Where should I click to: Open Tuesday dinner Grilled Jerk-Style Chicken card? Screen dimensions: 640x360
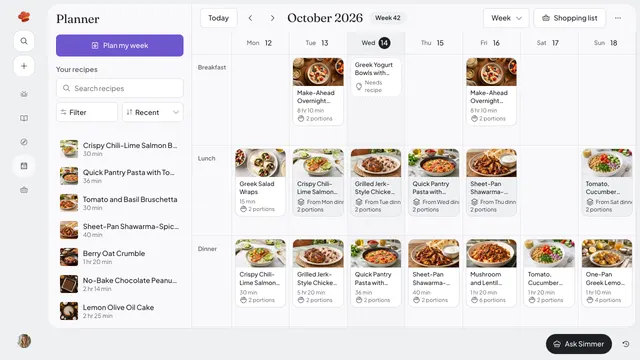coord(318,273)
